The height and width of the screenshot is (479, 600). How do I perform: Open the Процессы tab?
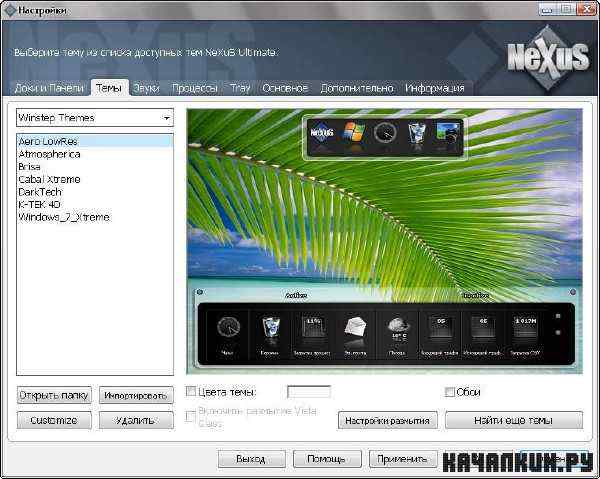click(195, 88)
